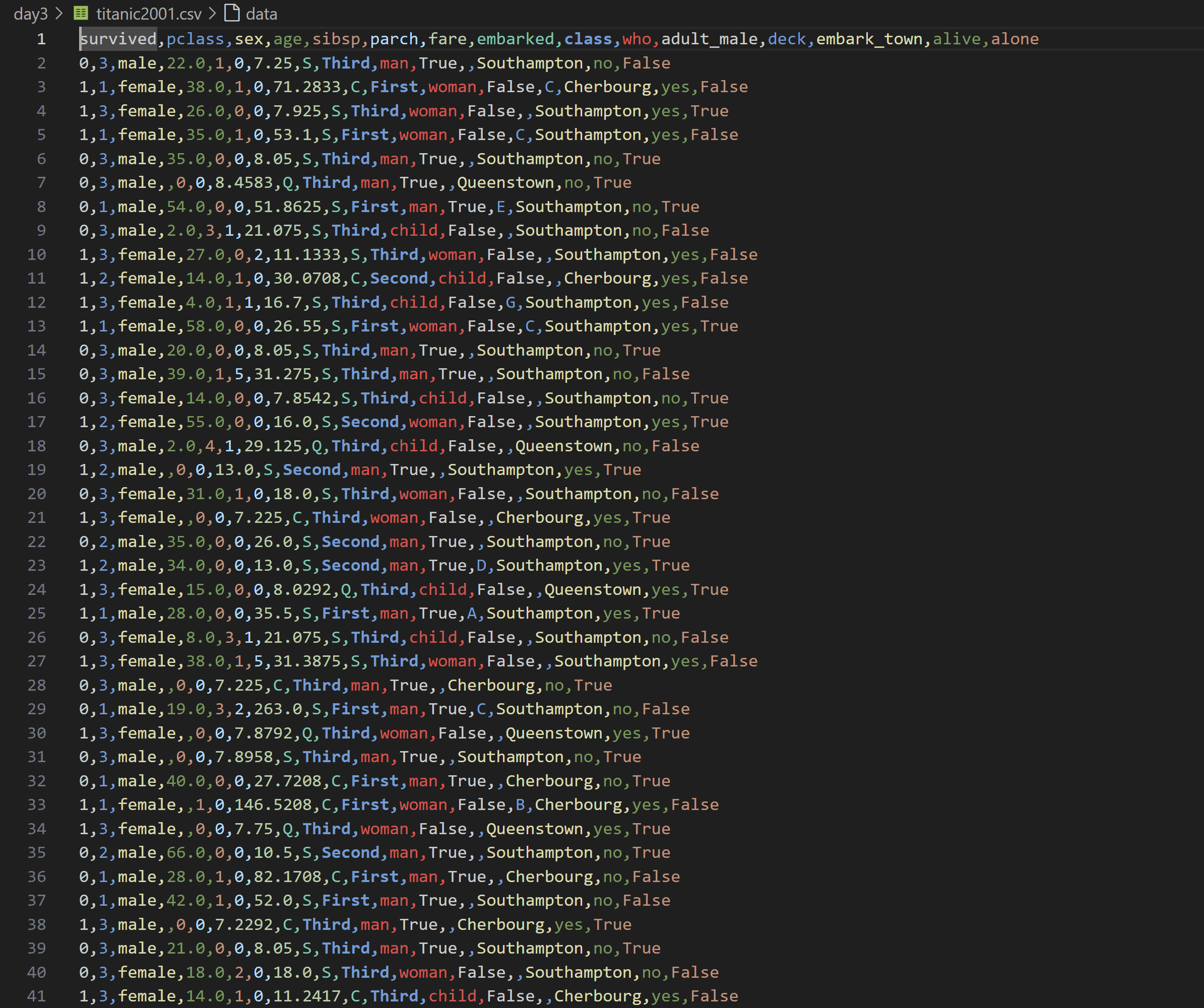Select the titanic2001.csv breadcrumb label

pos(149,14)
